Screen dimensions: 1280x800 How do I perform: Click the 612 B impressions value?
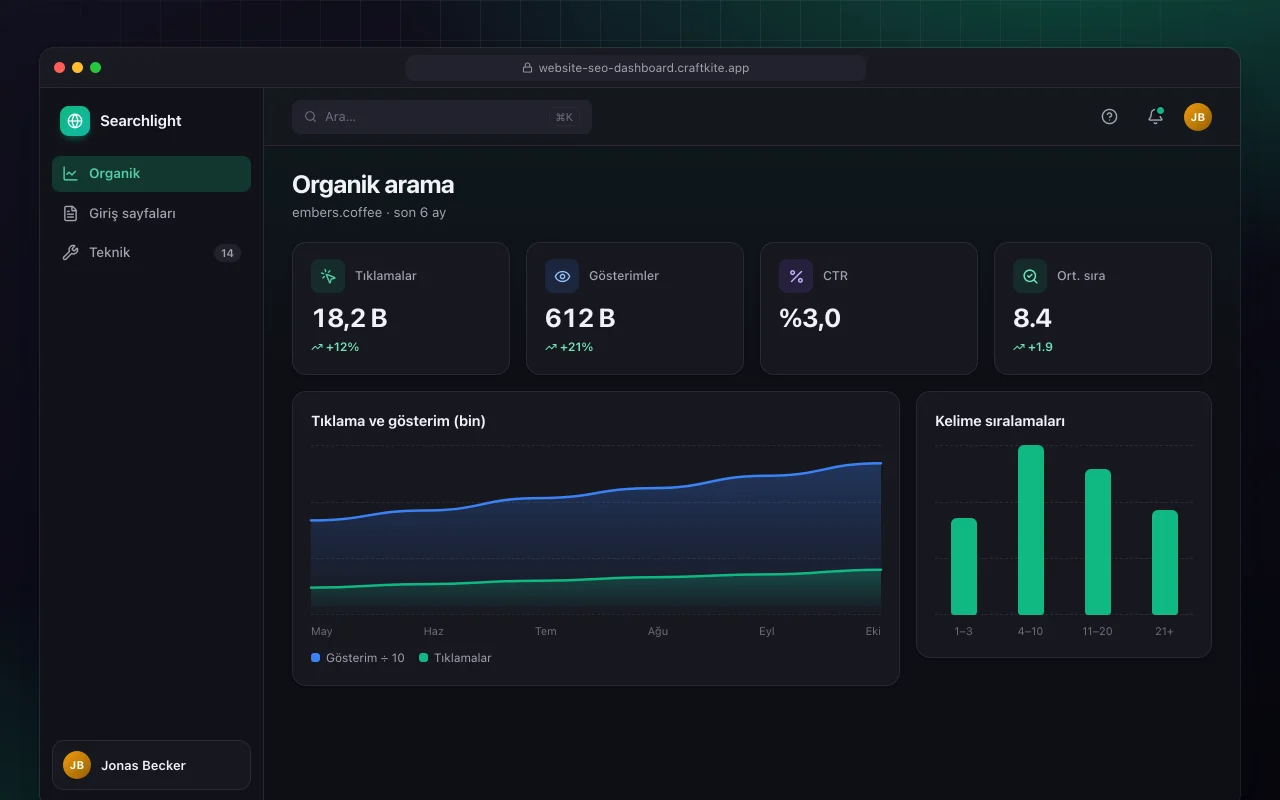pyautogui.click(x=580, y=318)
